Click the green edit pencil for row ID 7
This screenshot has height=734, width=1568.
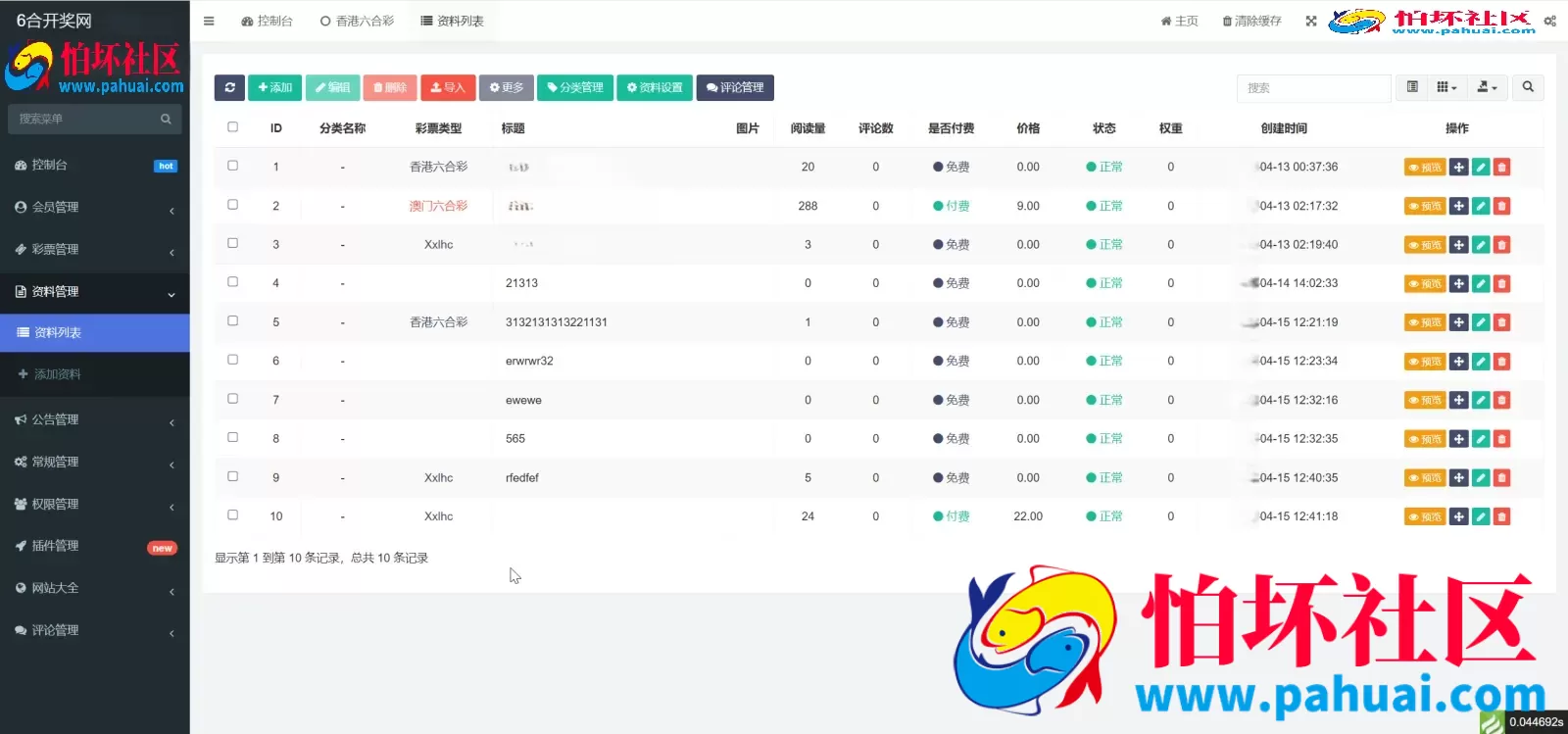[1481, 401]
